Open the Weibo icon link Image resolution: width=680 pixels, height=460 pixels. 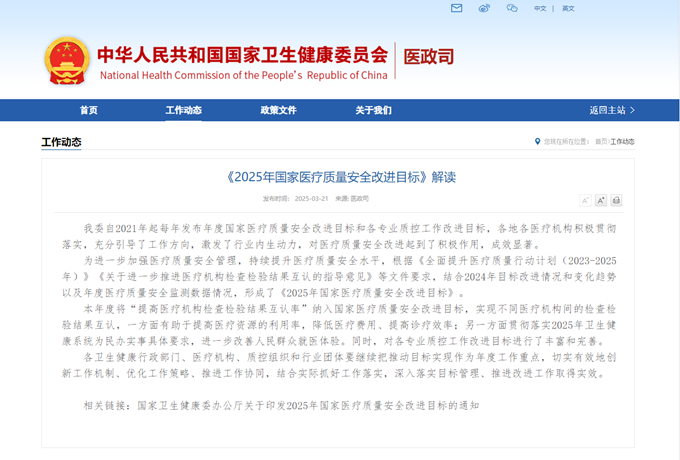pos(484,8)
